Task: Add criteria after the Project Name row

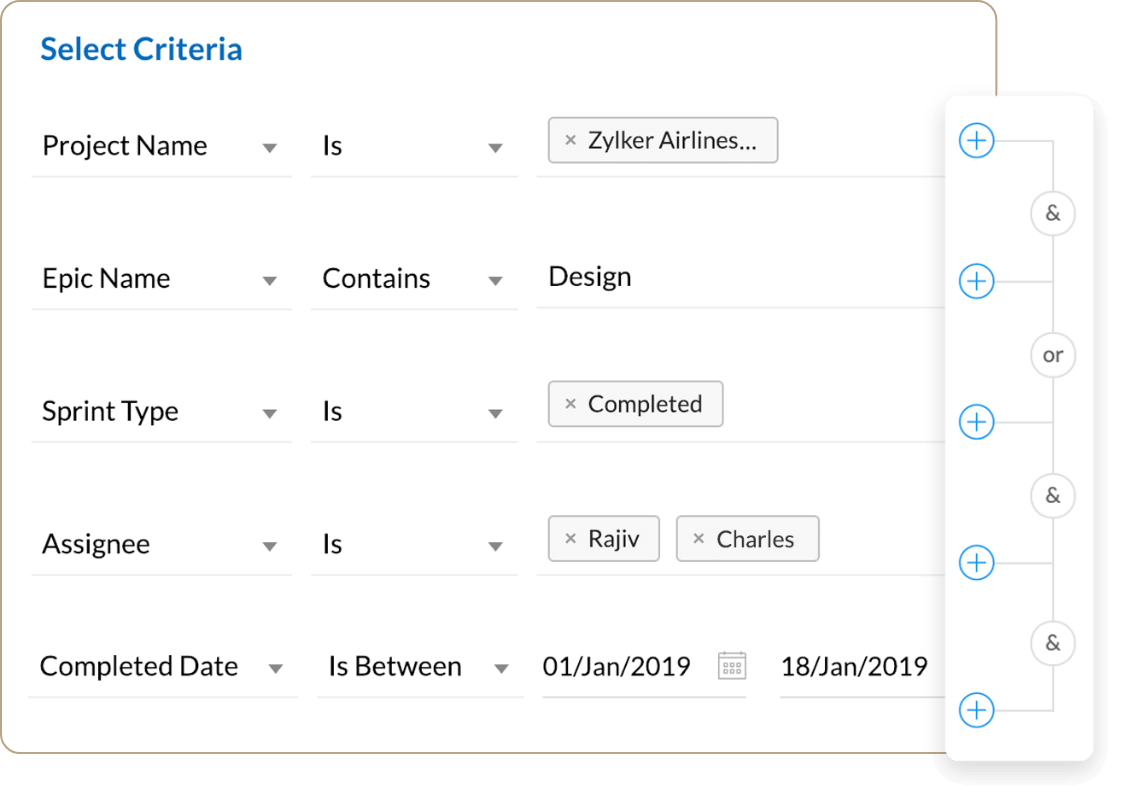Action: [x=976, y=141]
